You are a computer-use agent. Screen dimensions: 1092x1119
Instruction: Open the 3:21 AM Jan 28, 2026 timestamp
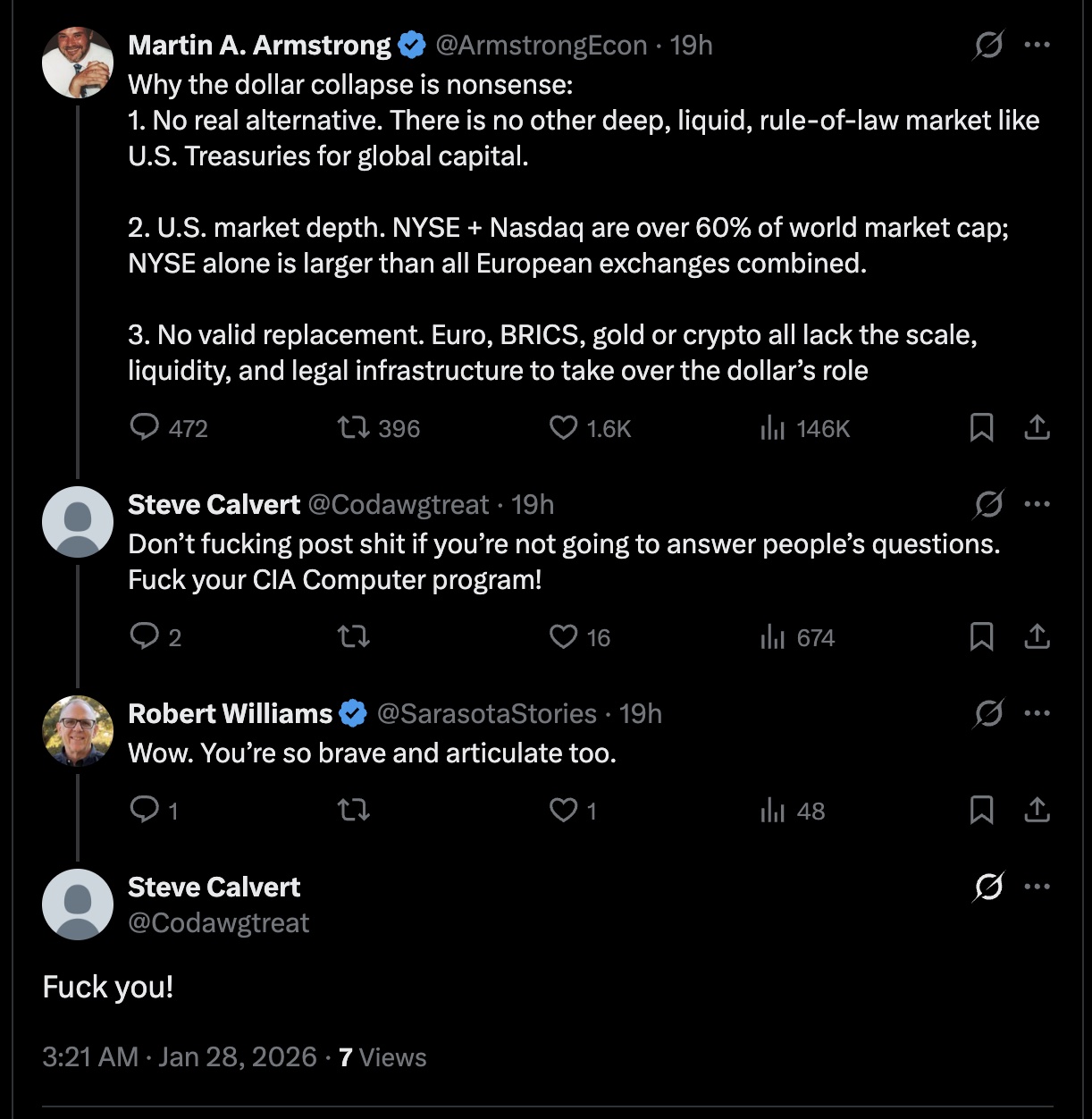(179, 1057)
